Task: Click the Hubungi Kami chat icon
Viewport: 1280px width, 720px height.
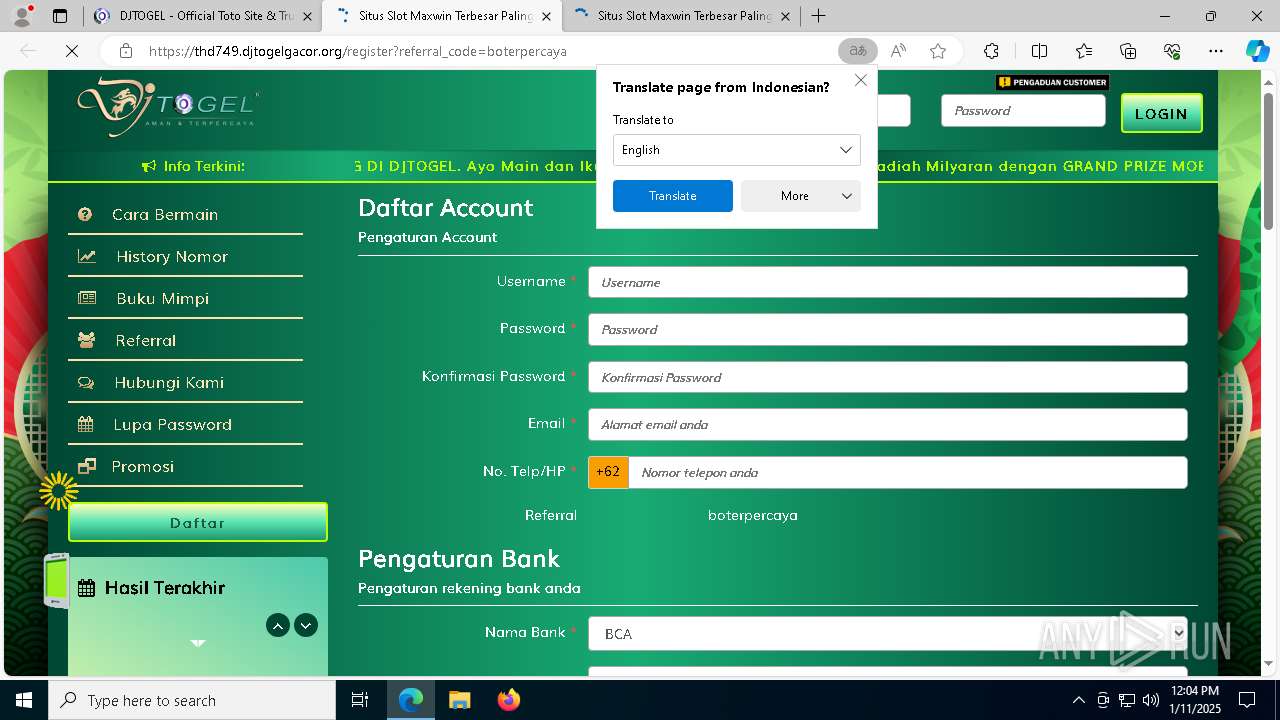Action: pyautogui.click(x=86, y=382)
